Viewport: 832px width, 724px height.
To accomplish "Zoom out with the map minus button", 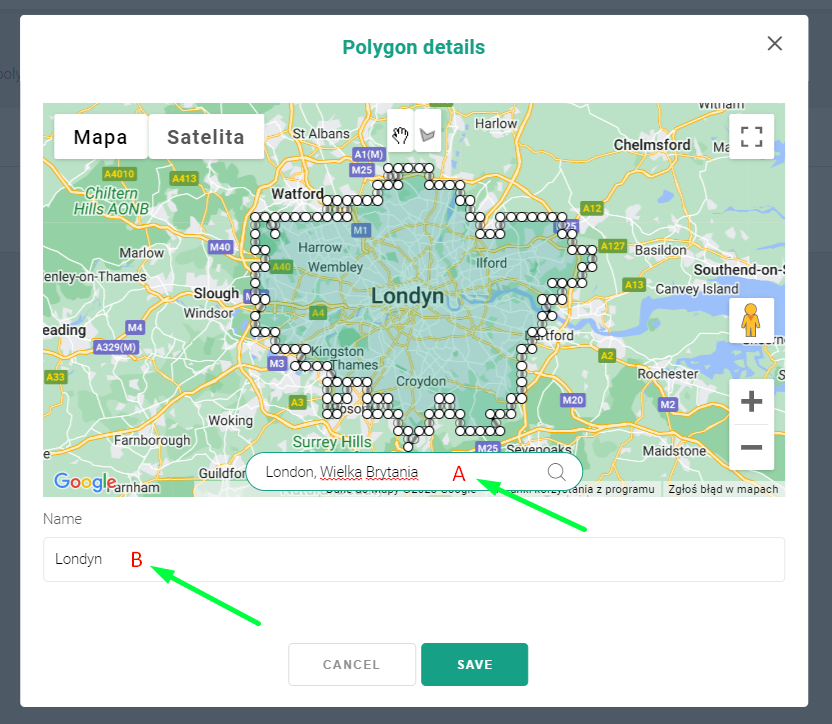I will coord(751,447).
